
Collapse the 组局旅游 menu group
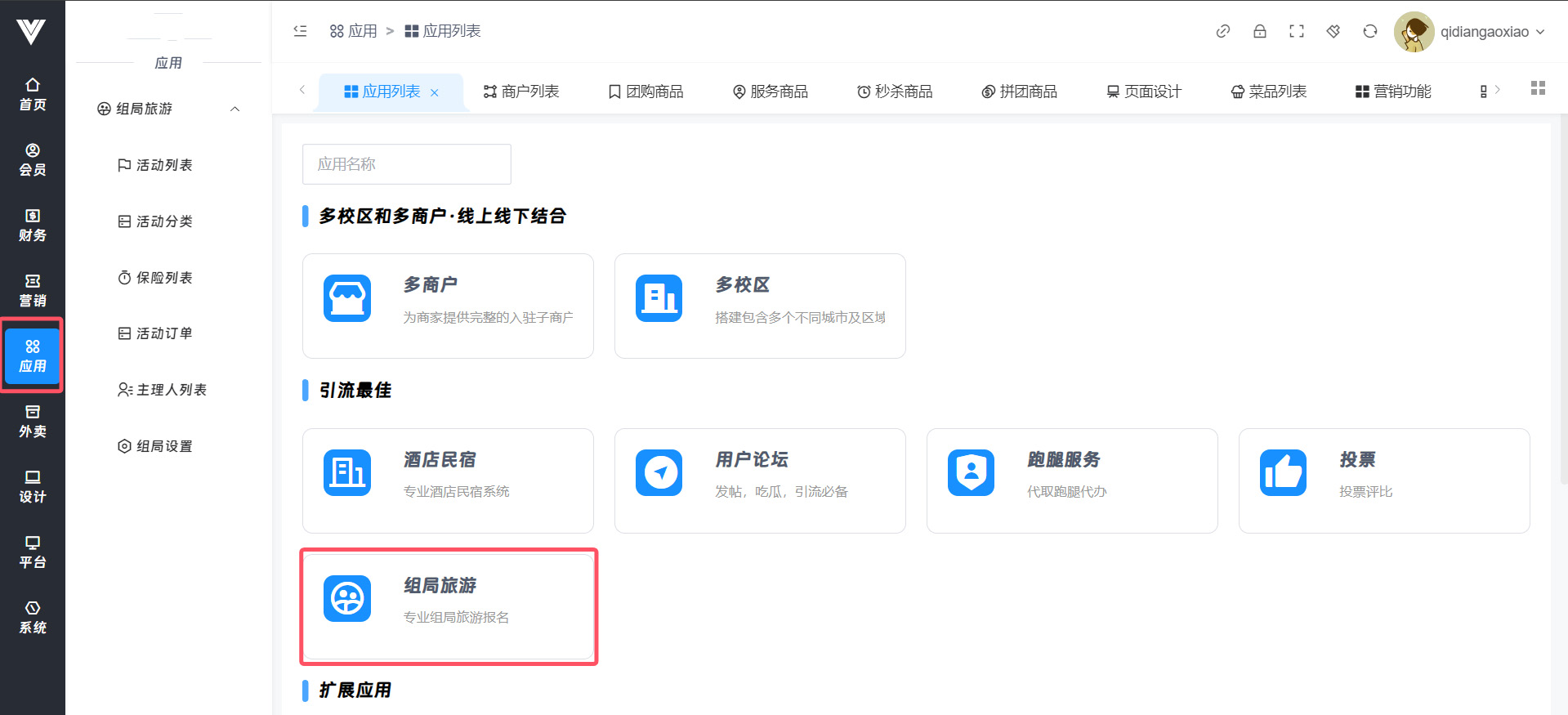[x=235, y=109]
